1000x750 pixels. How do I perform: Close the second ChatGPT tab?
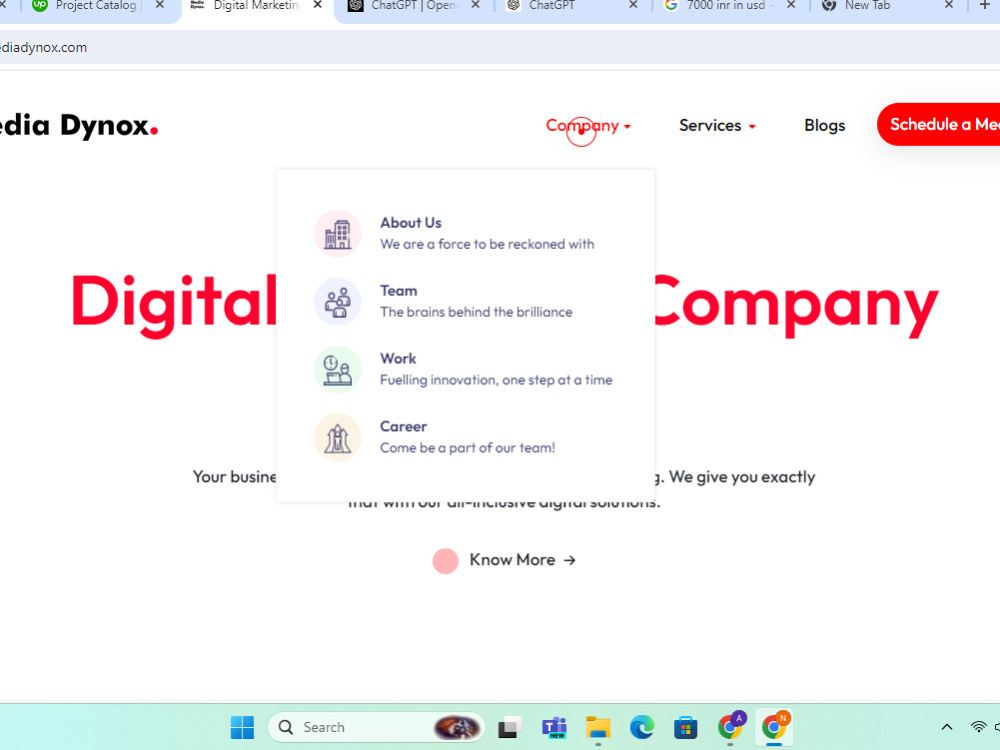click(x=633, y=5)
